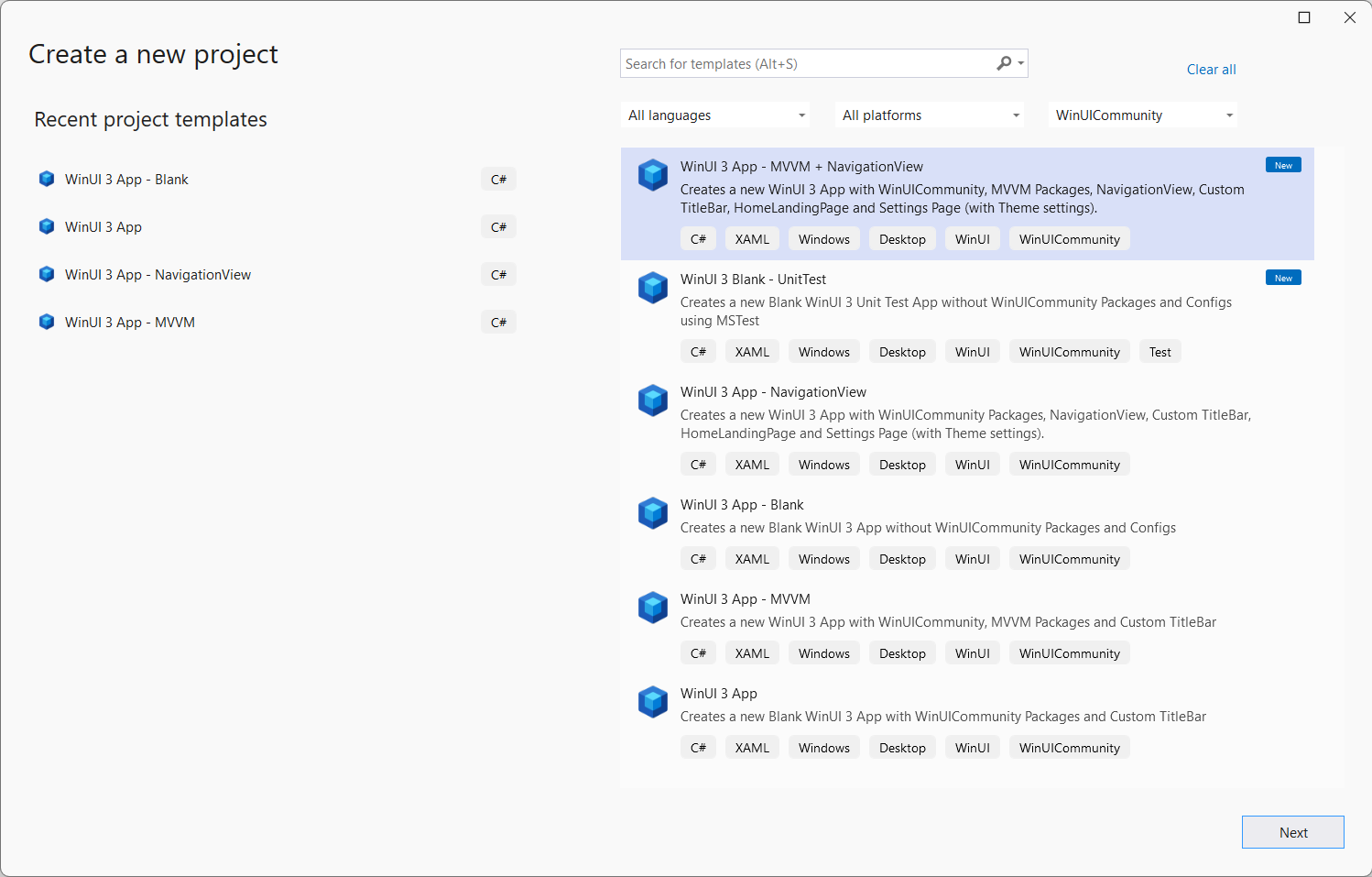Click New badge on UnitTest template

click(x=1283, y=278)
